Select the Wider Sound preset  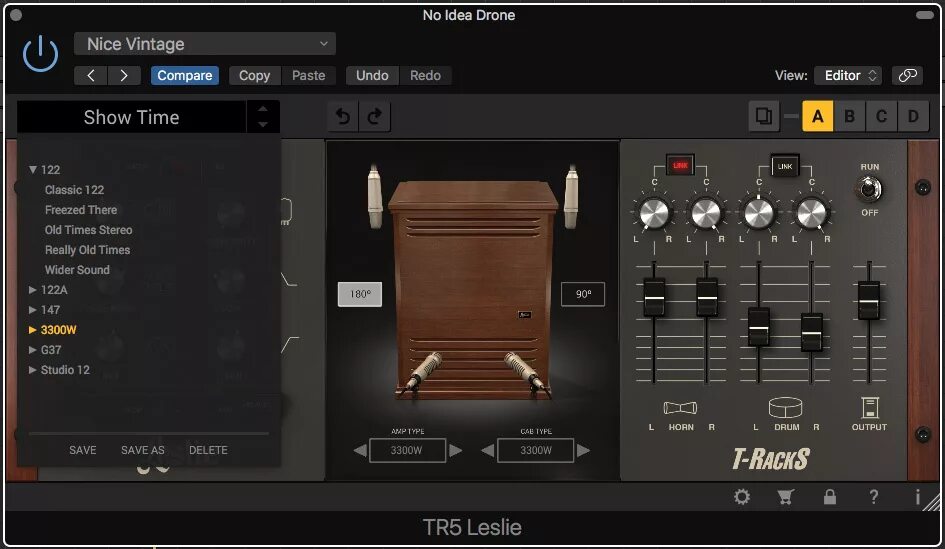coord(77,270)
